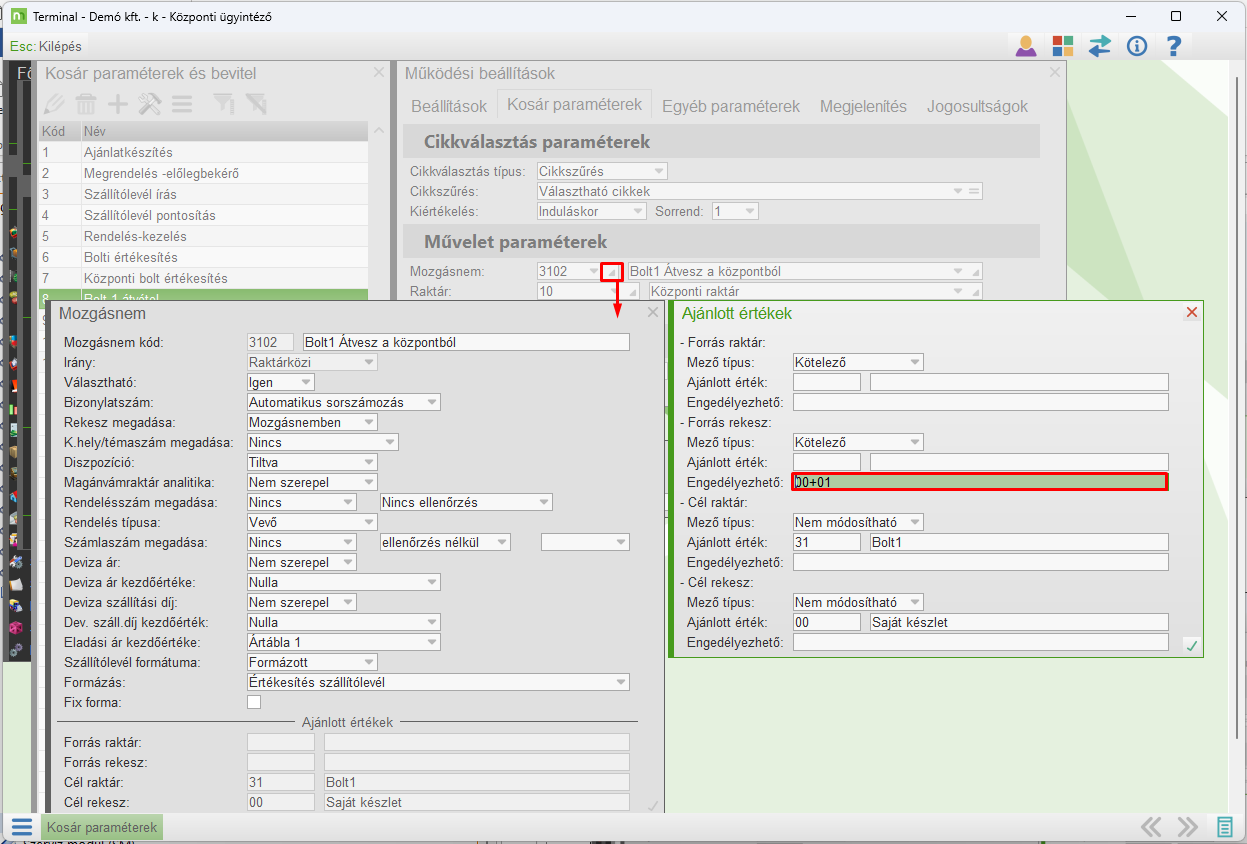The width and height of the screenshot is (1247, 844).
Task: Click the Kosár paraméterek button in bottom bar
Action: (102, 827)
